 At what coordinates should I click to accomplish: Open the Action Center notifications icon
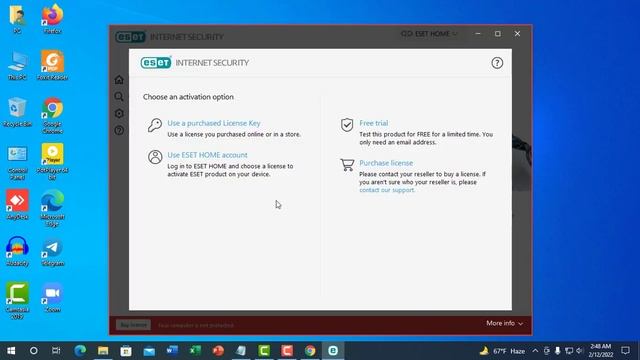625,351
